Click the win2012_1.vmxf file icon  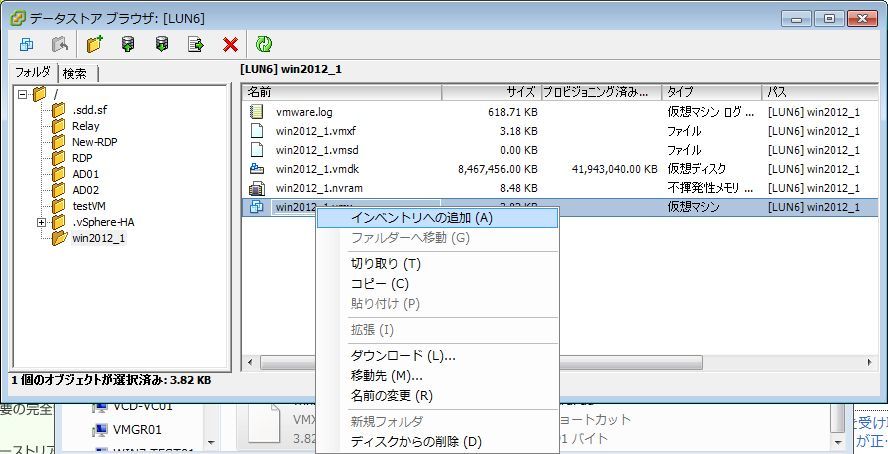click(x=257, y=131)
